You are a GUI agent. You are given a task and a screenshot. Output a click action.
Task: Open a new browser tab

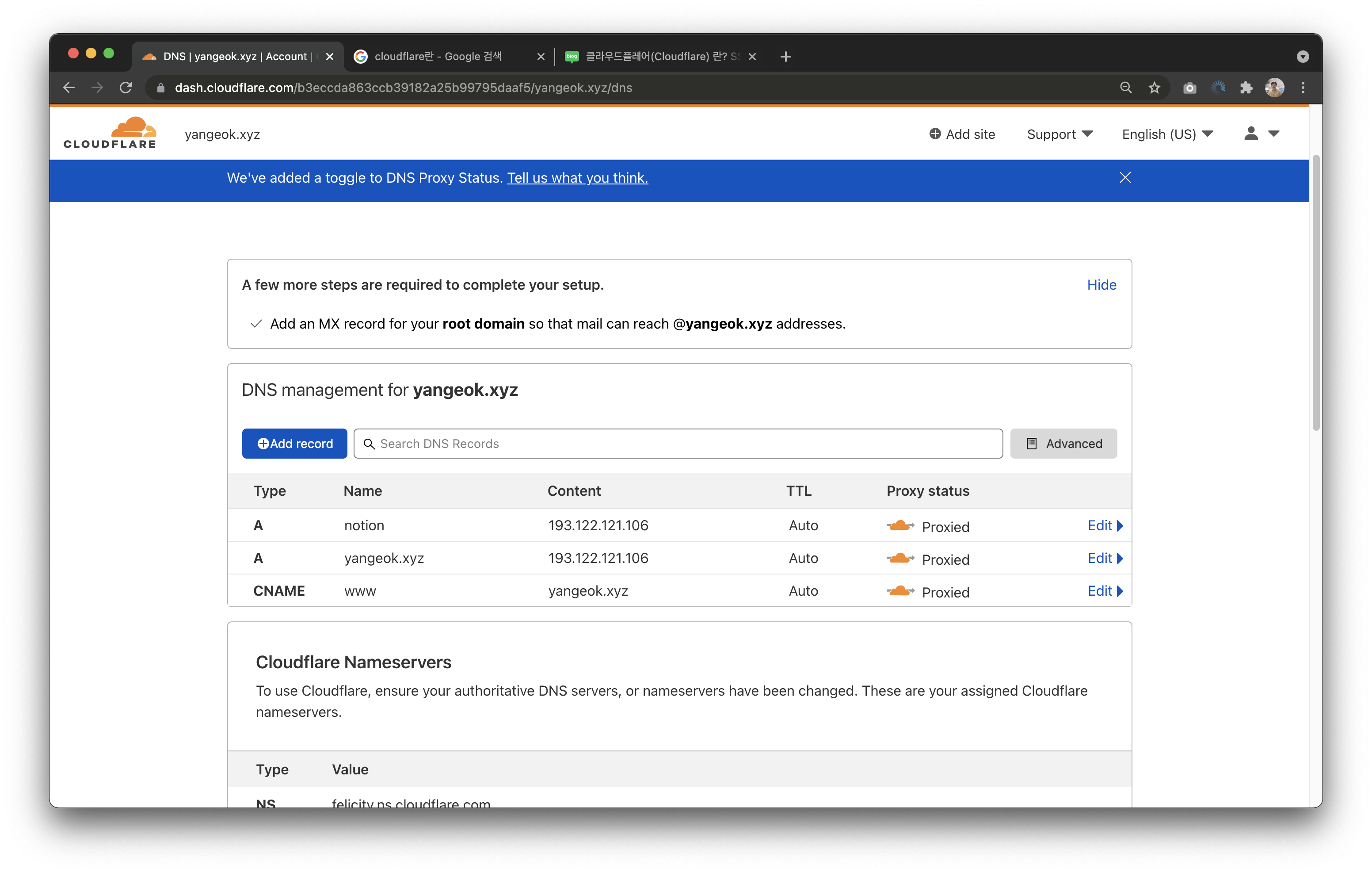(x=785, y=57)
